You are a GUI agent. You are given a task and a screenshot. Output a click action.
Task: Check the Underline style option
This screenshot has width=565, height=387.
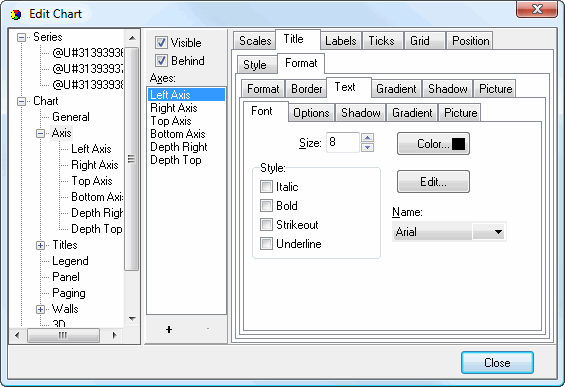pyautogui.click(x=266, y=244)
